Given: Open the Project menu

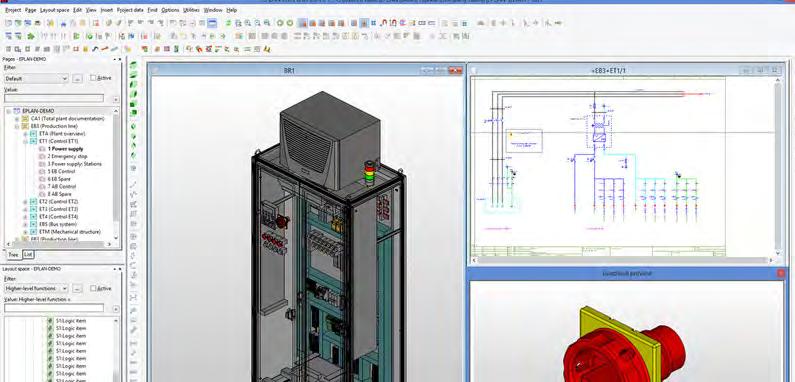Looking at the screenshot, I should (x=13, y=10).
